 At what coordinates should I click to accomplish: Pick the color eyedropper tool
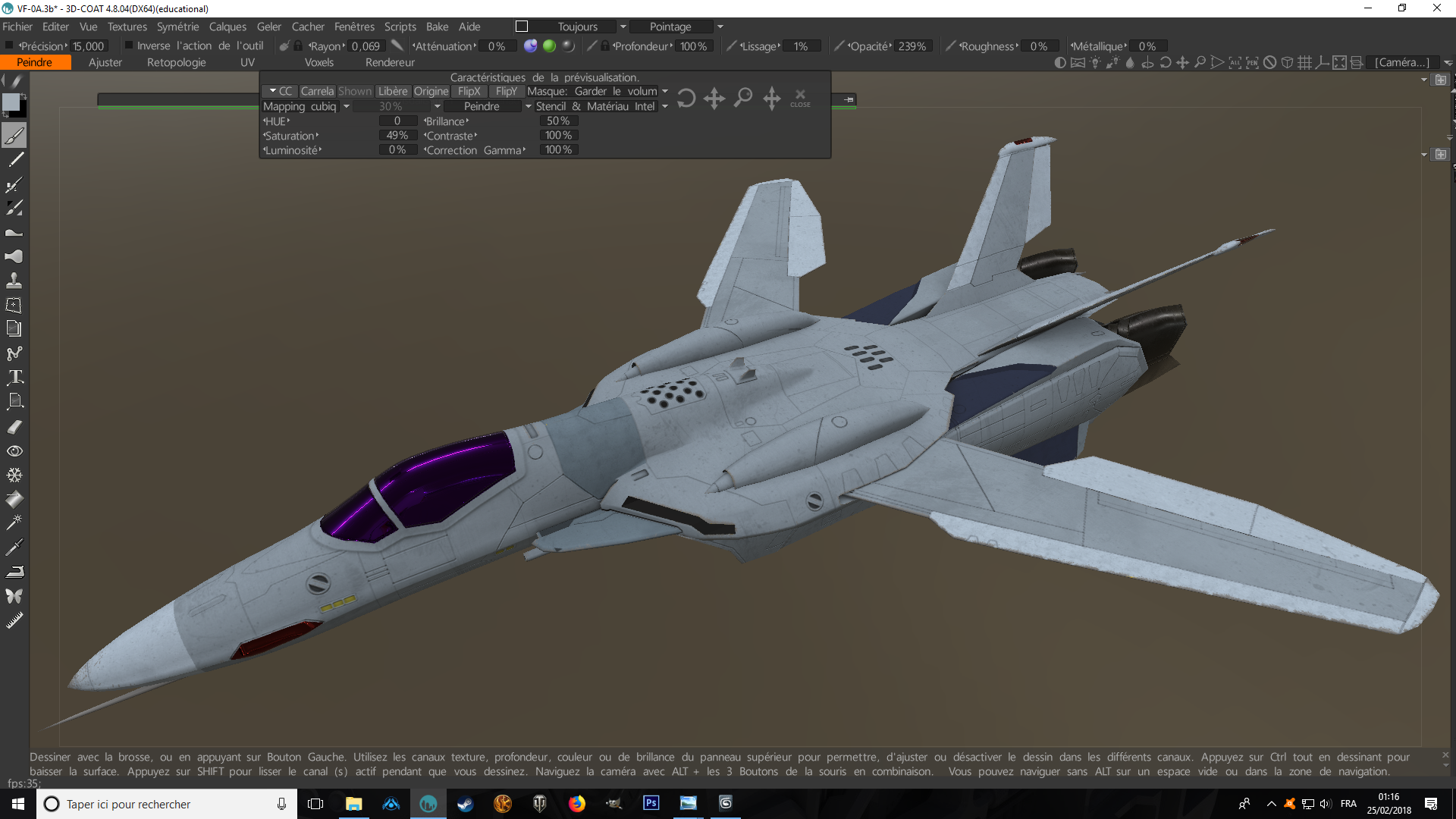click(x=14, y=547)
